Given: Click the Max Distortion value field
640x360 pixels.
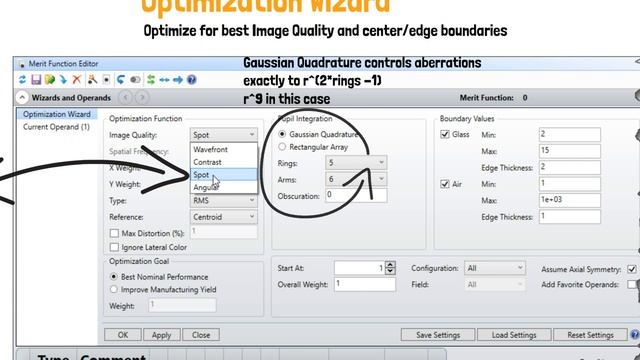Looking at the screenshot, I should pos(224,232).
